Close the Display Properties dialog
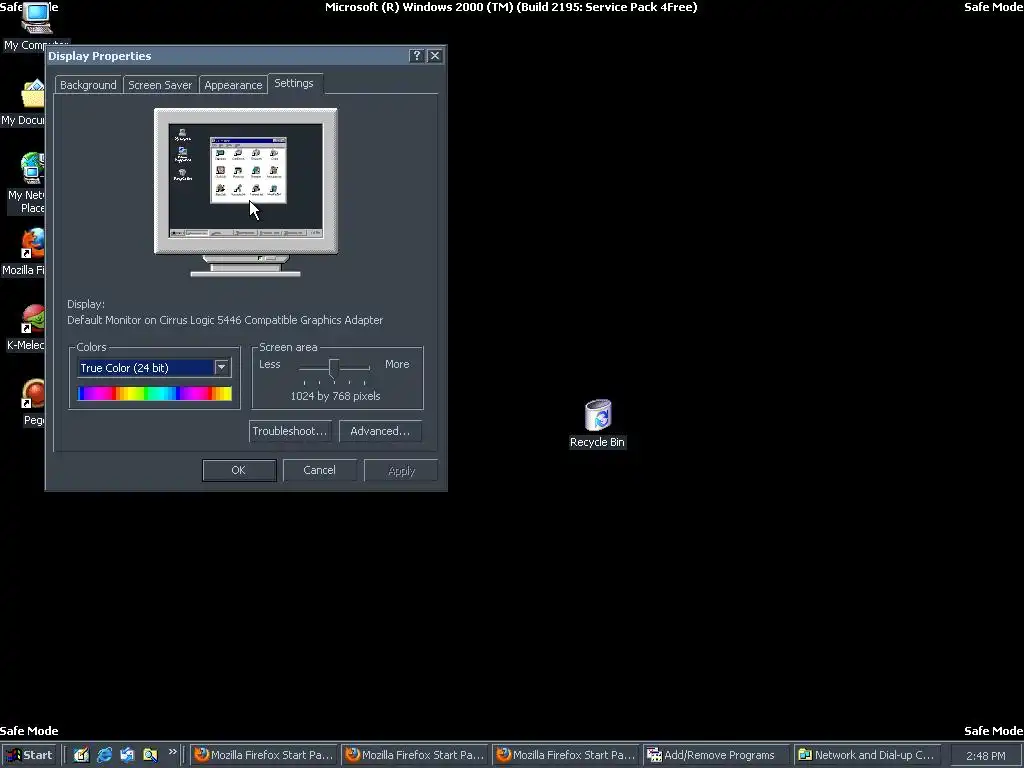 click(434, 56)
